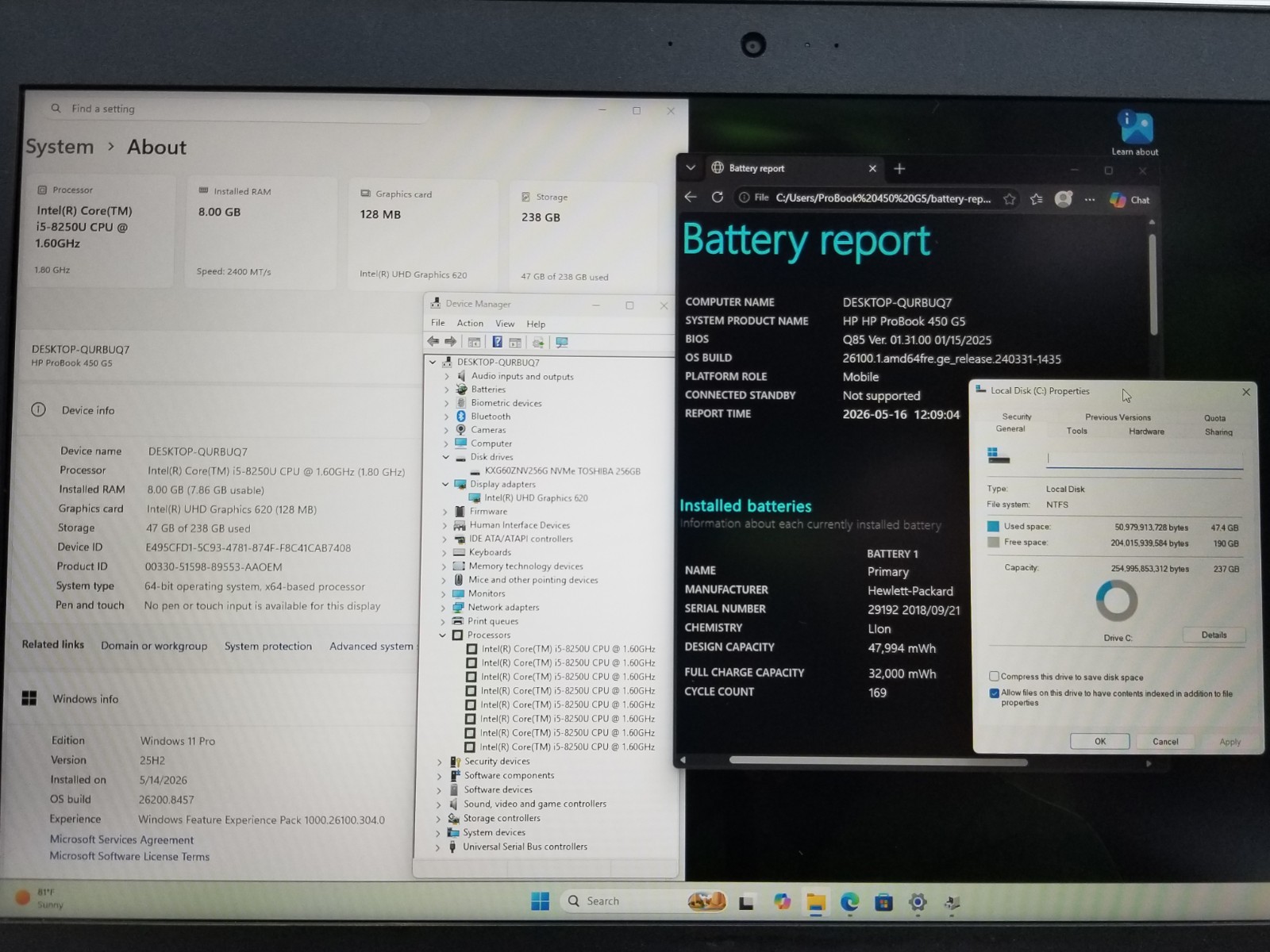The height and width of the screenshot is (952, 1270).
Task: Expand Network adapters node
Action: click(444, 608)
